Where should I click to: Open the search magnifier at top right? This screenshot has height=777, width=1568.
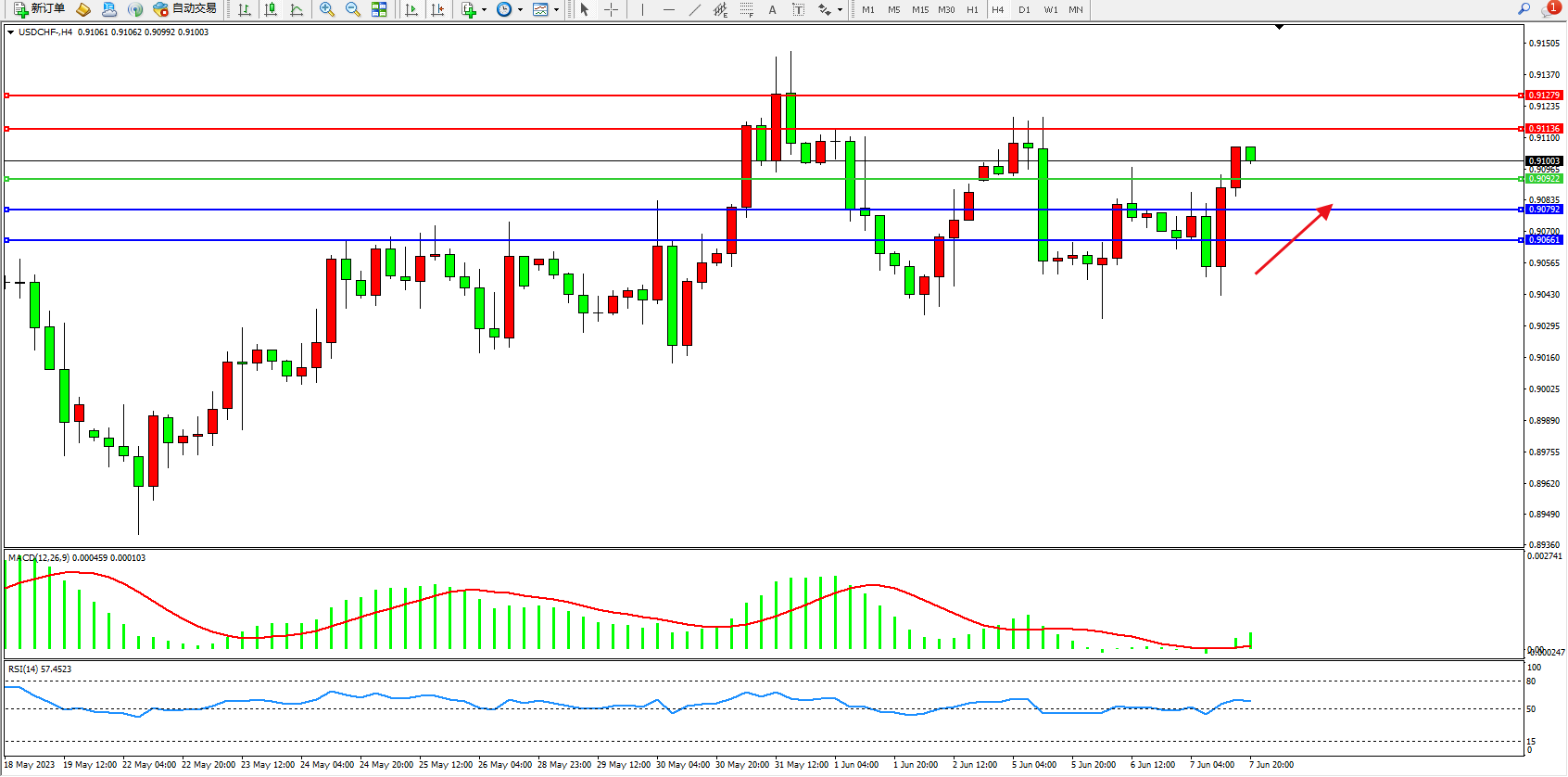point(1524,9)
